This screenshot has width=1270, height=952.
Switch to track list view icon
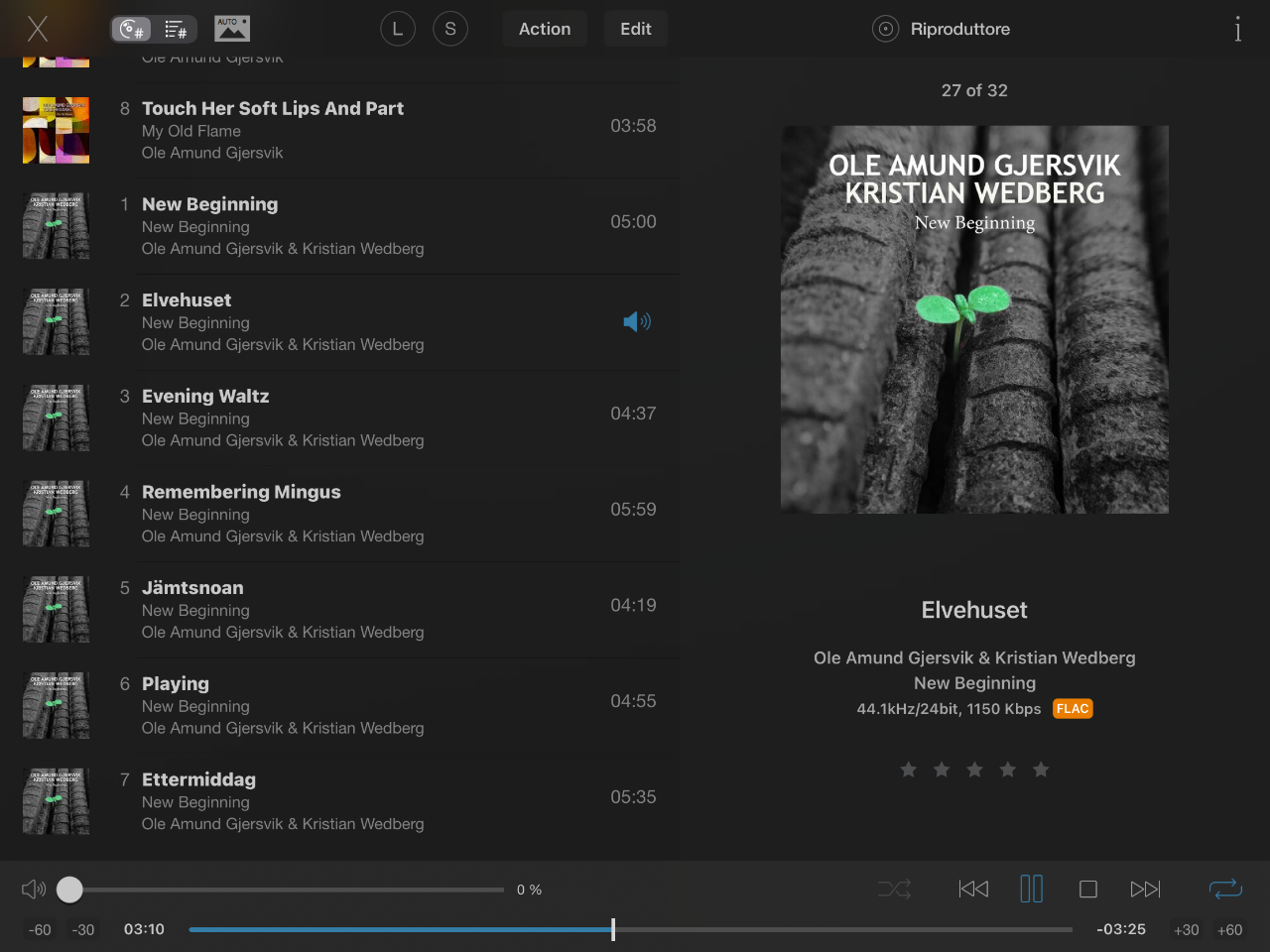pos(176,30)
